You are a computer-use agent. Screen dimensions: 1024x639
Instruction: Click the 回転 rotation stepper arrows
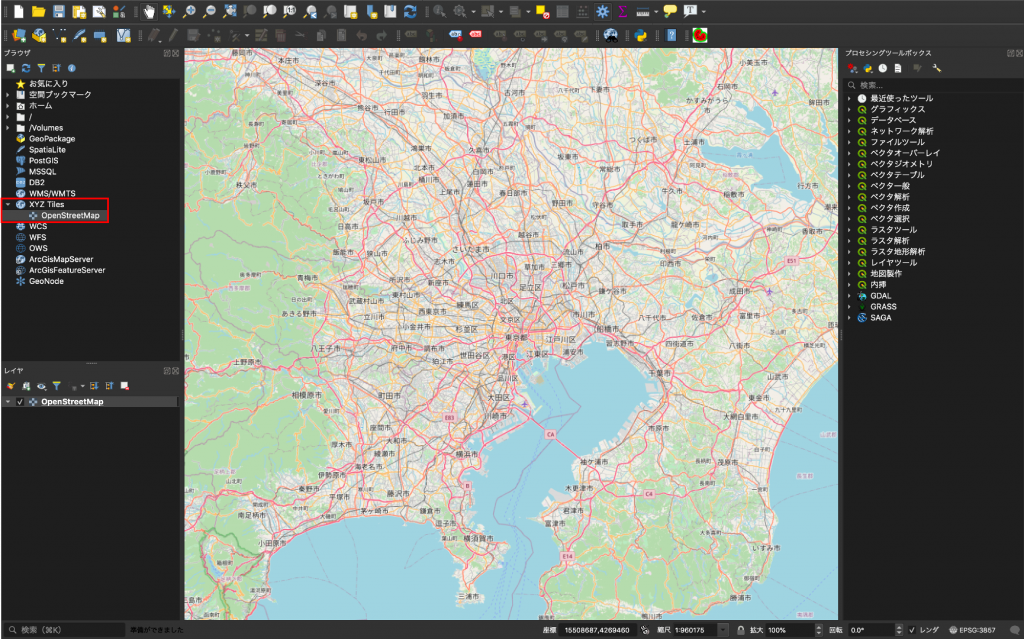pos(899,630)
